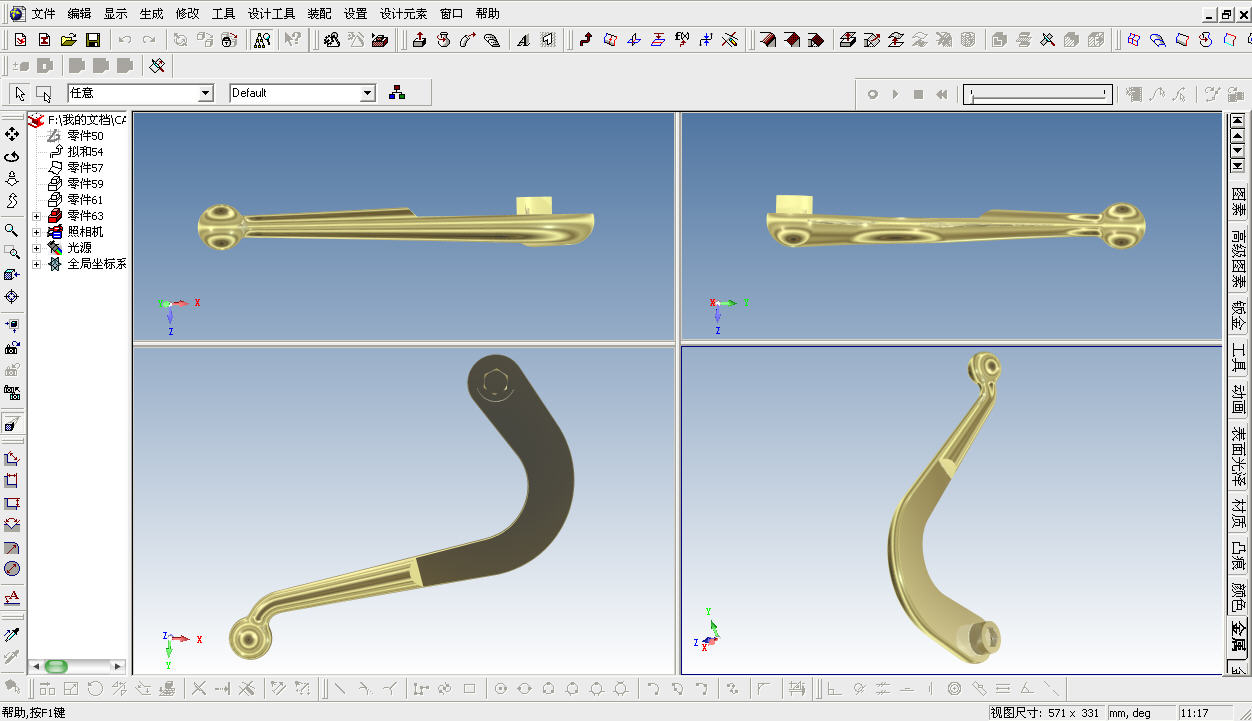
Task: Open the 显示 menu
Action: coord(115,14)
